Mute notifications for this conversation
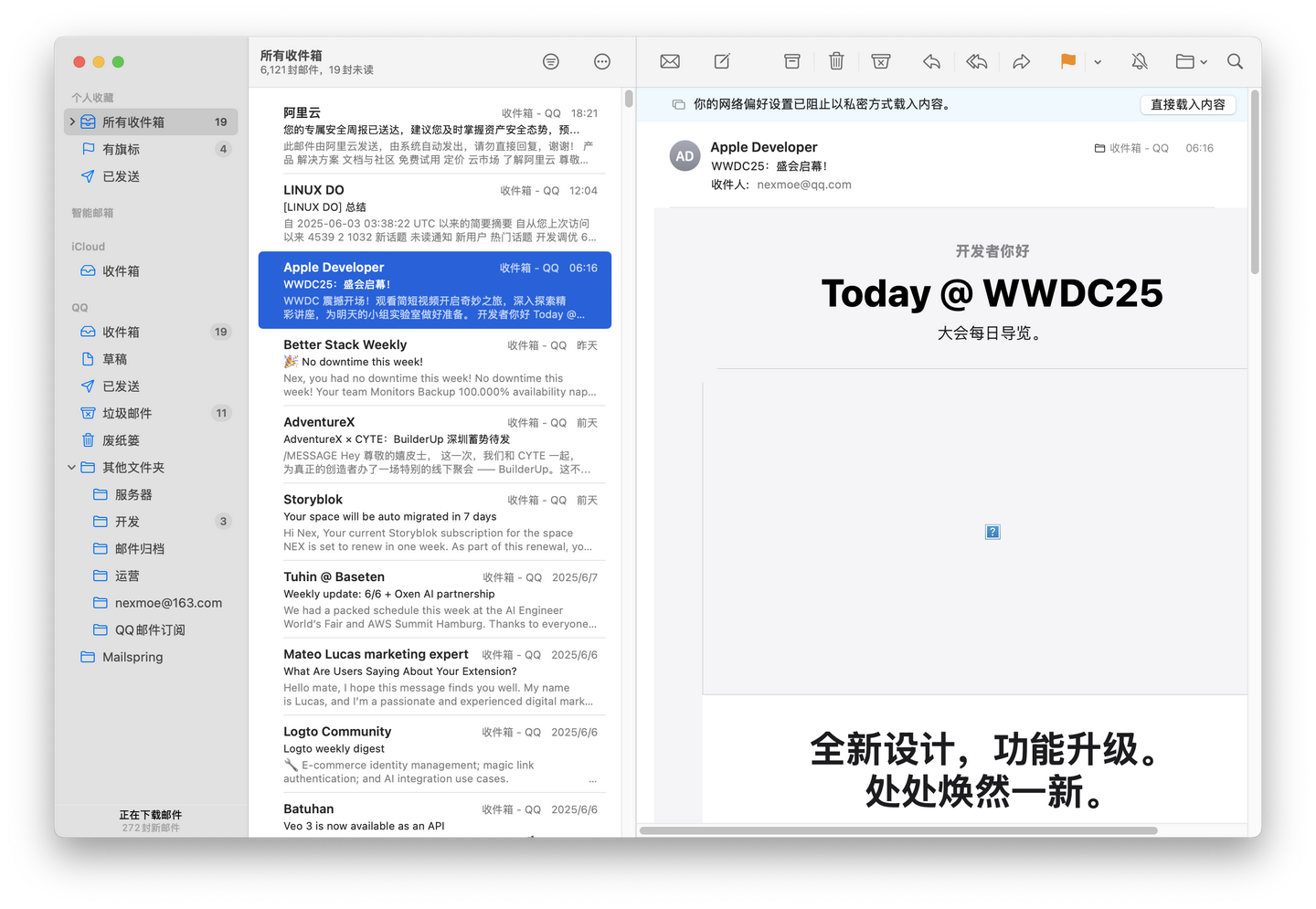The image size is (1316, 909). 1139,61
